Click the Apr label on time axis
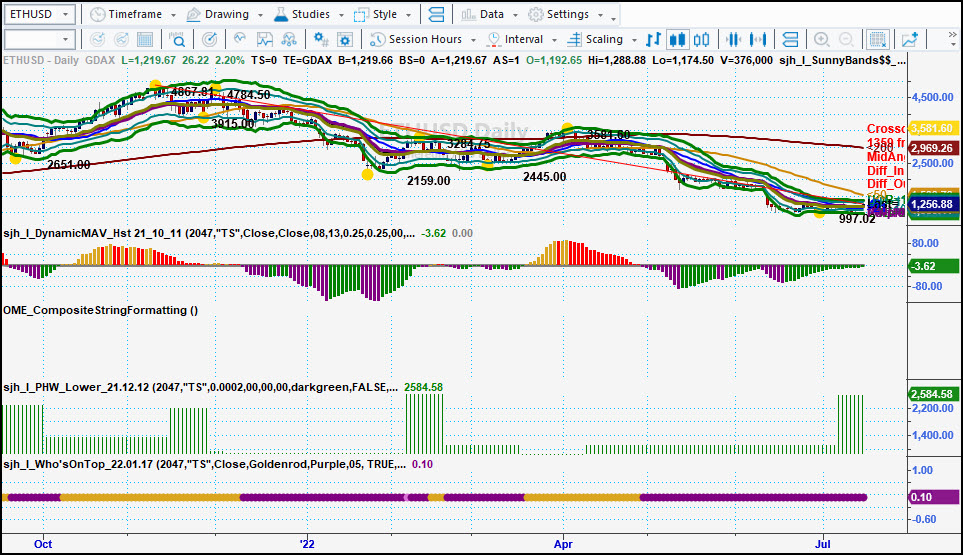The height and width of the screenshot is (555, 963). (563, 544)
